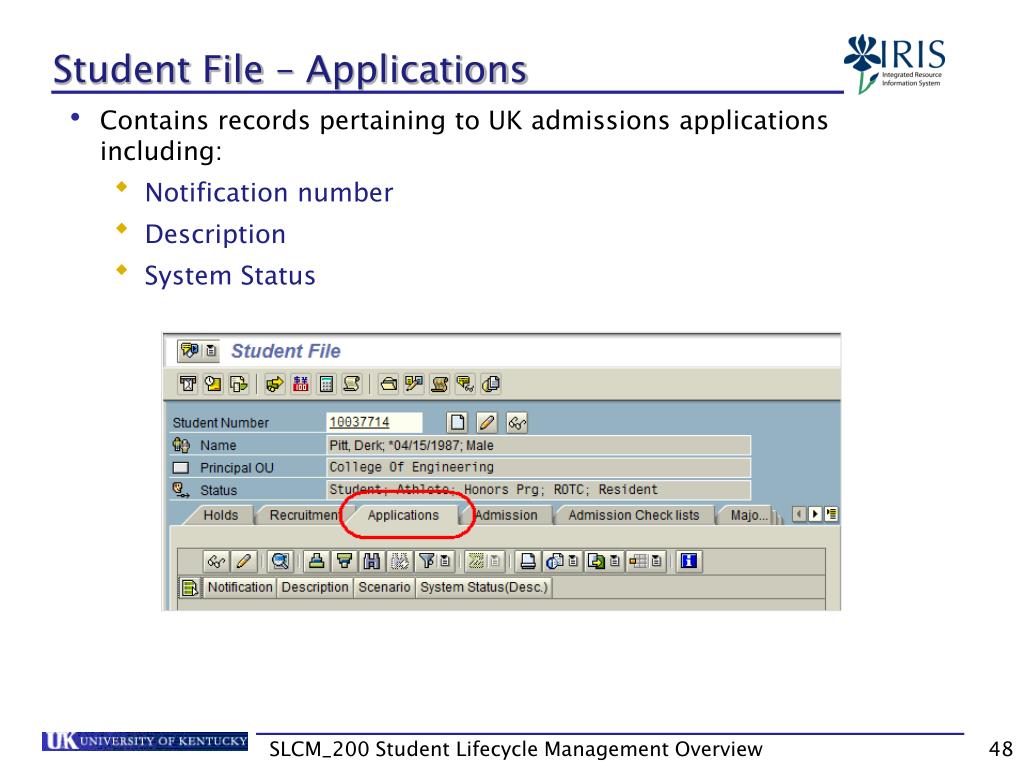The image size is (1024, 768).
Task: Switch to the Admission tab
Action: point(506,515)
